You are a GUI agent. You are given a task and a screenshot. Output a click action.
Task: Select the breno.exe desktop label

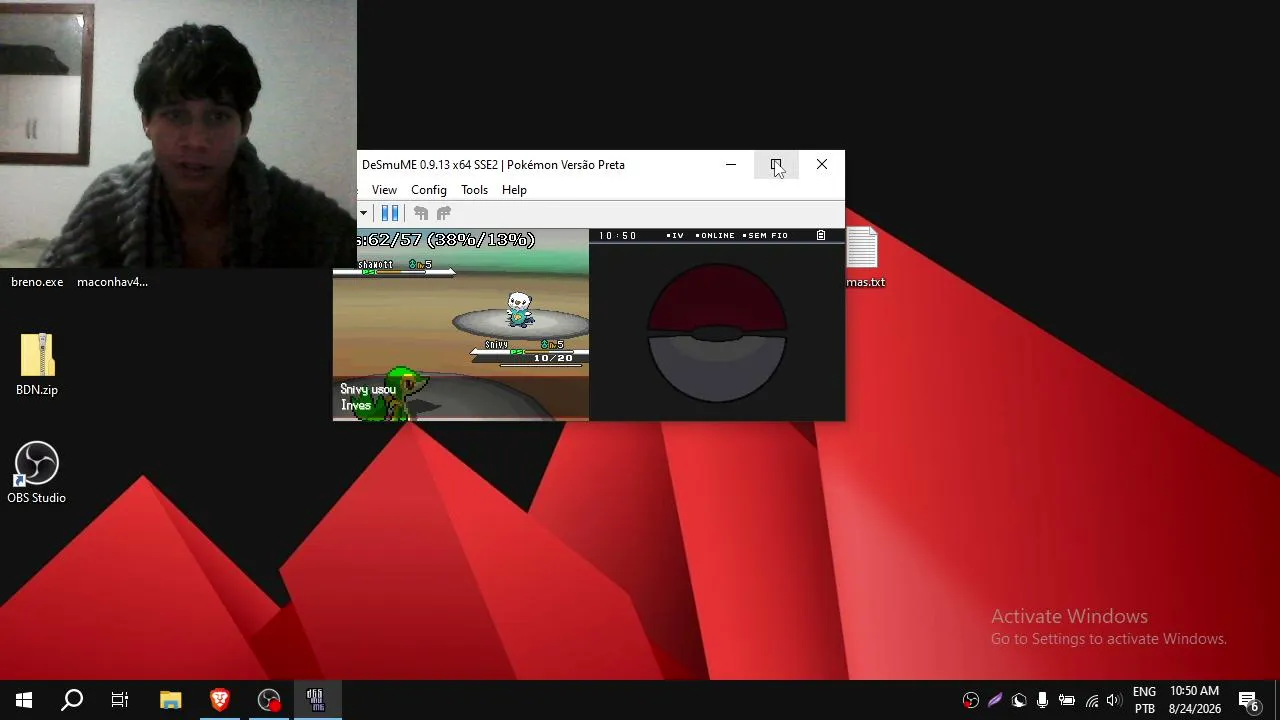point(37,282)
